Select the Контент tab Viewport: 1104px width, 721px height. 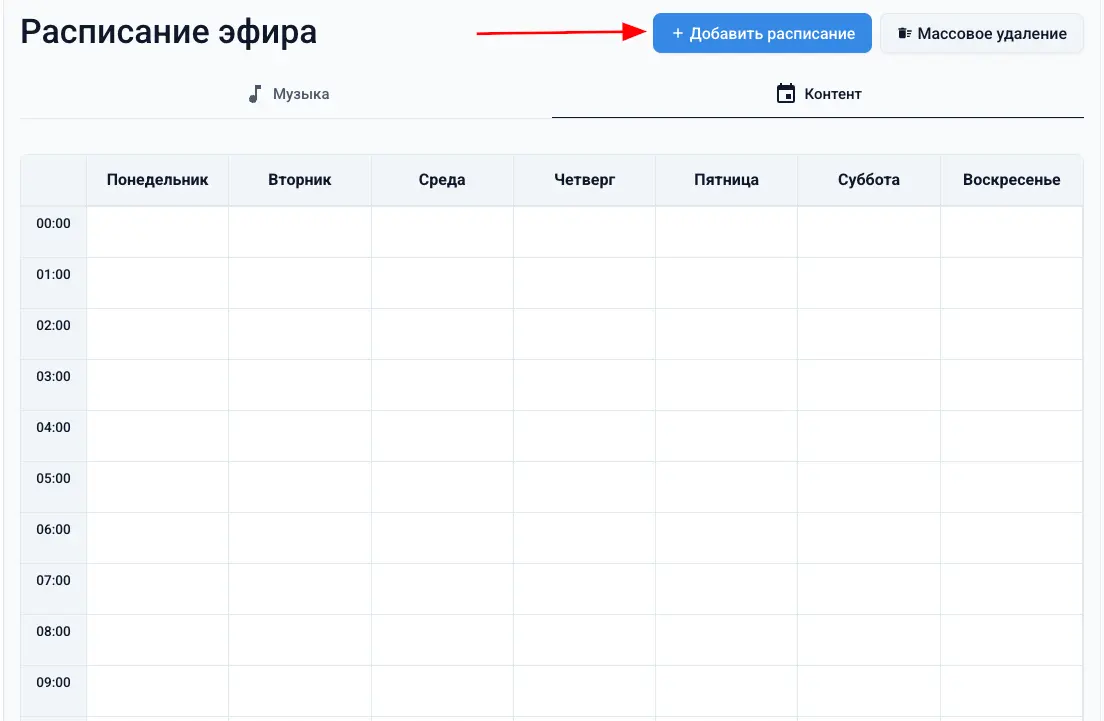click(819, 93)
